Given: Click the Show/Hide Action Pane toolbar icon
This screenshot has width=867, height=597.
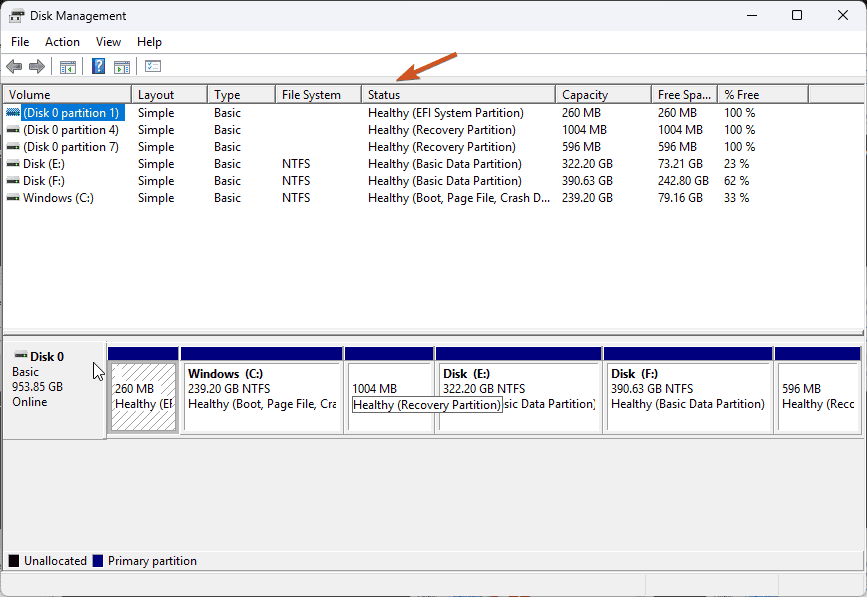Looking at the screenshot, I should [122, 67].
